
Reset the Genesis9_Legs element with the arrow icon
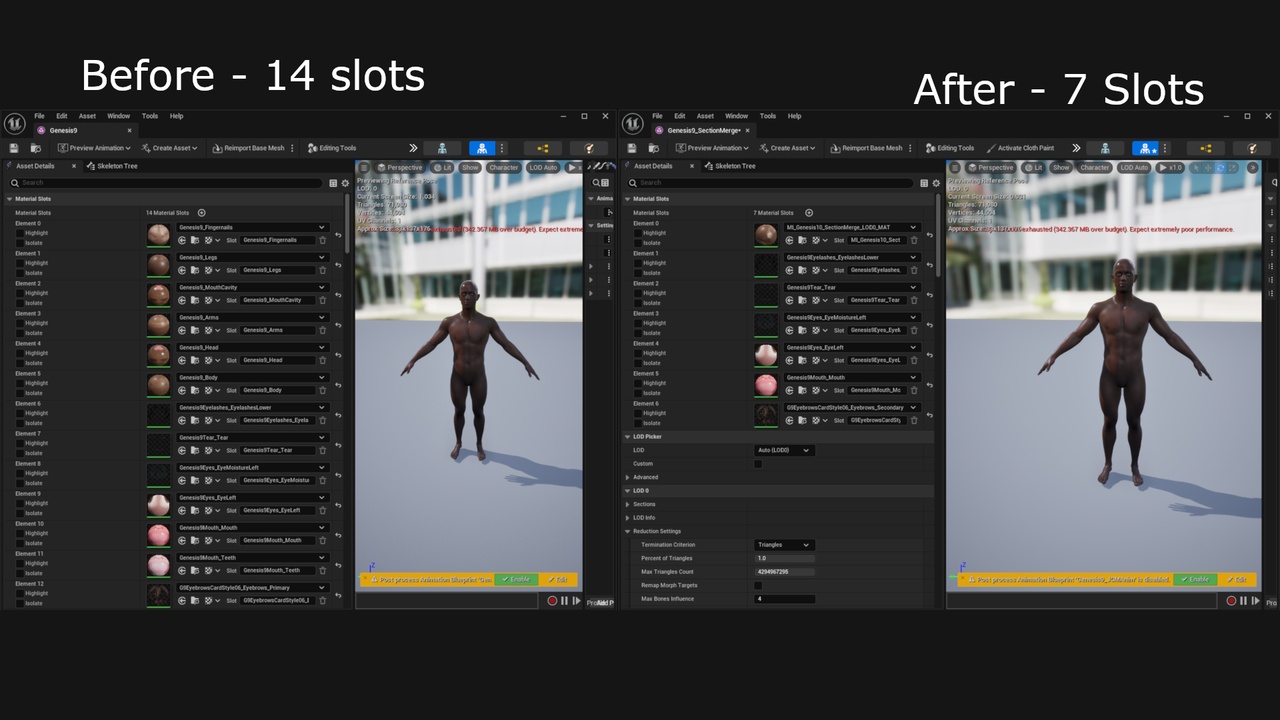(338, 265)
